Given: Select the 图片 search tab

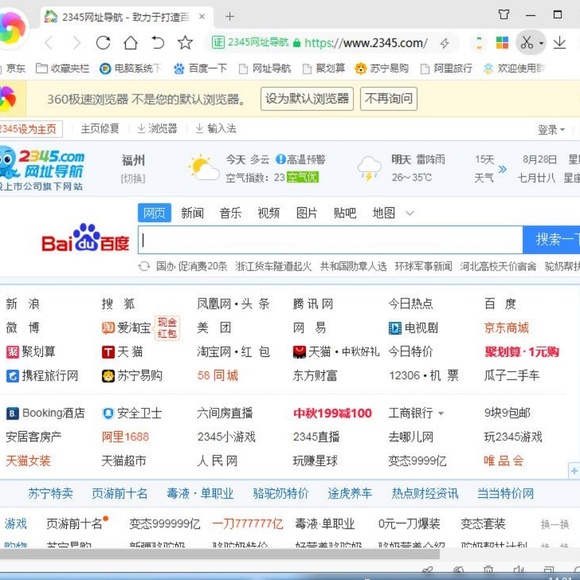Looking at the screenshot, I should point(307,213).
